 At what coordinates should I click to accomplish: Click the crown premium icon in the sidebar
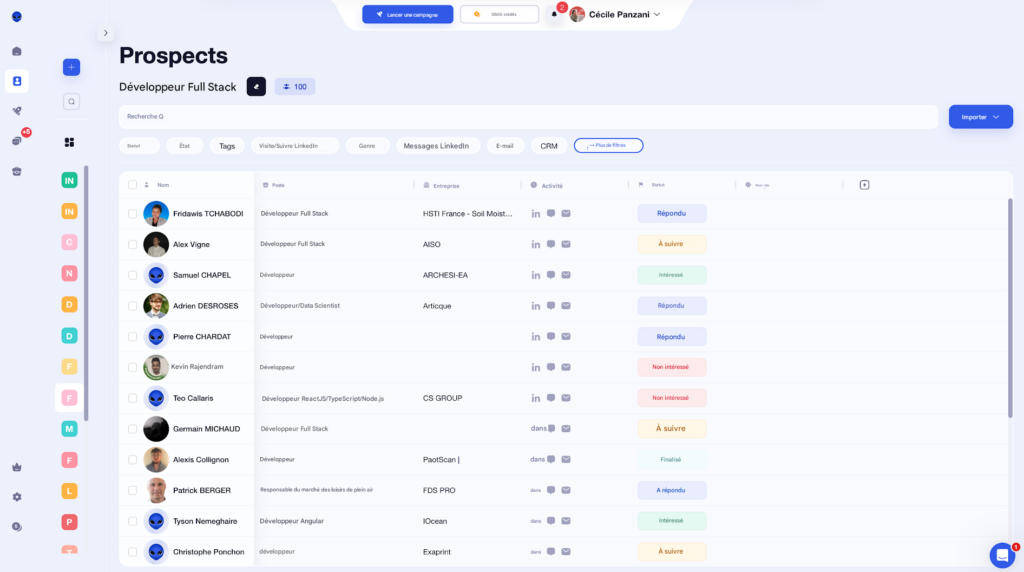coord(17,467)
